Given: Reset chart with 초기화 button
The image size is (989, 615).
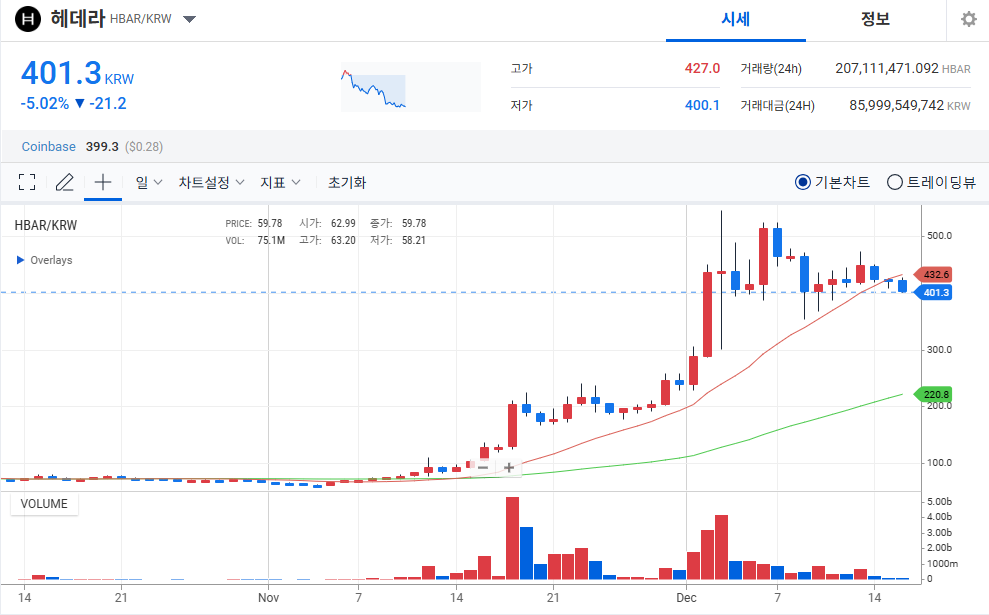Looking at the screenshot, I should tap(347, 182).
